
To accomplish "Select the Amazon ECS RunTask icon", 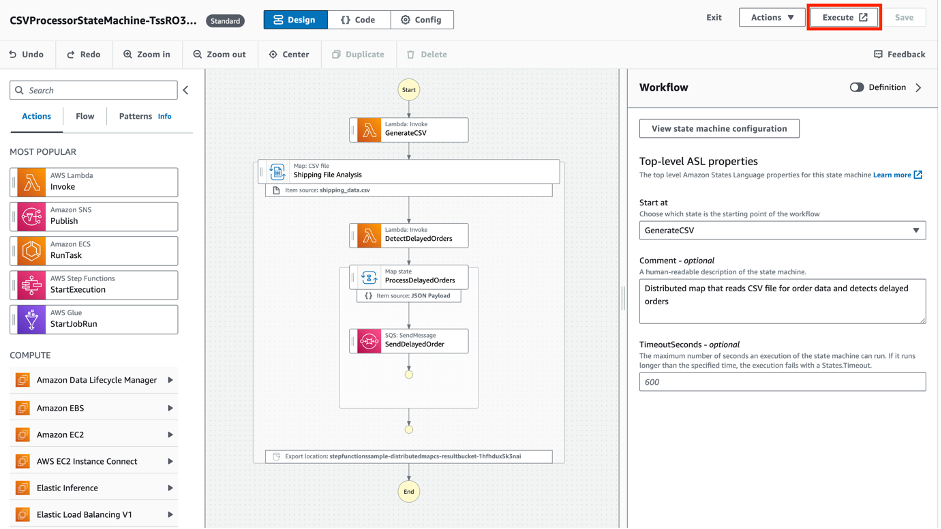I will point(31,251).
